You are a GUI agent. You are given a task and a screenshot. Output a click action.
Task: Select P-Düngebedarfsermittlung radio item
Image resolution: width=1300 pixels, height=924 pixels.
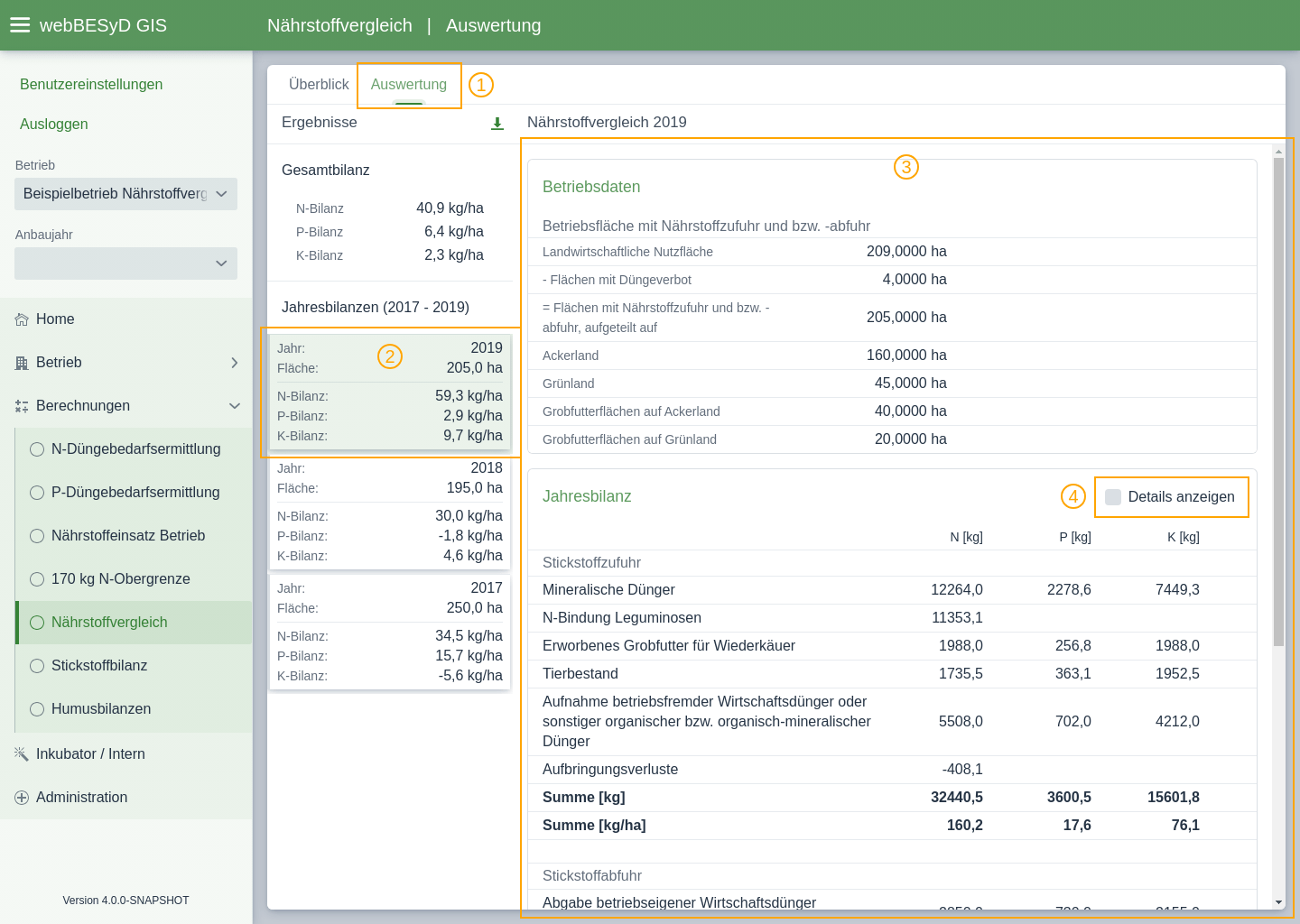pos(134,493)
